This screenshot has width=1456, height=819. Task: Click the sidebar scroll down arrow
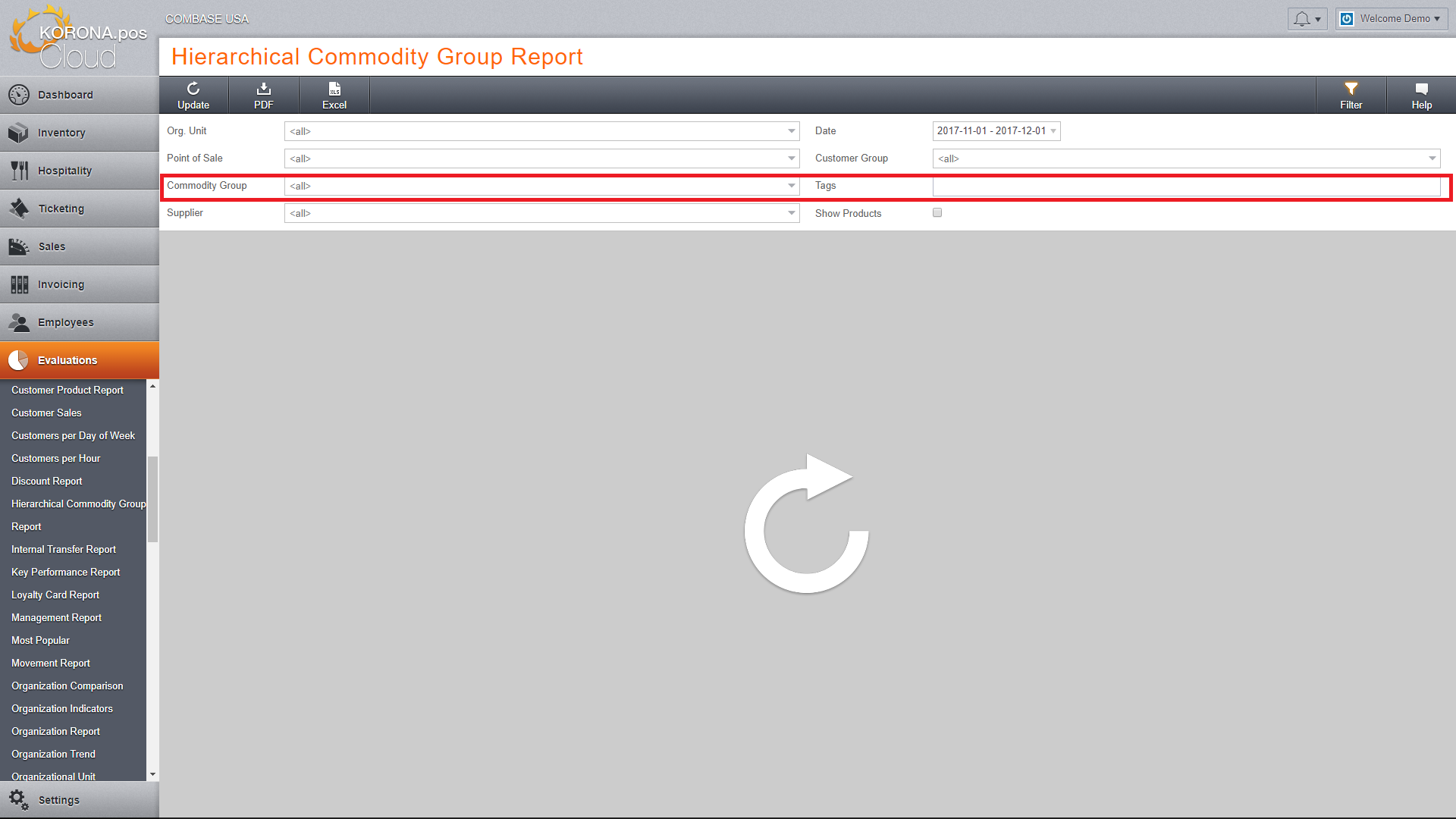click(x=152, y=774)
